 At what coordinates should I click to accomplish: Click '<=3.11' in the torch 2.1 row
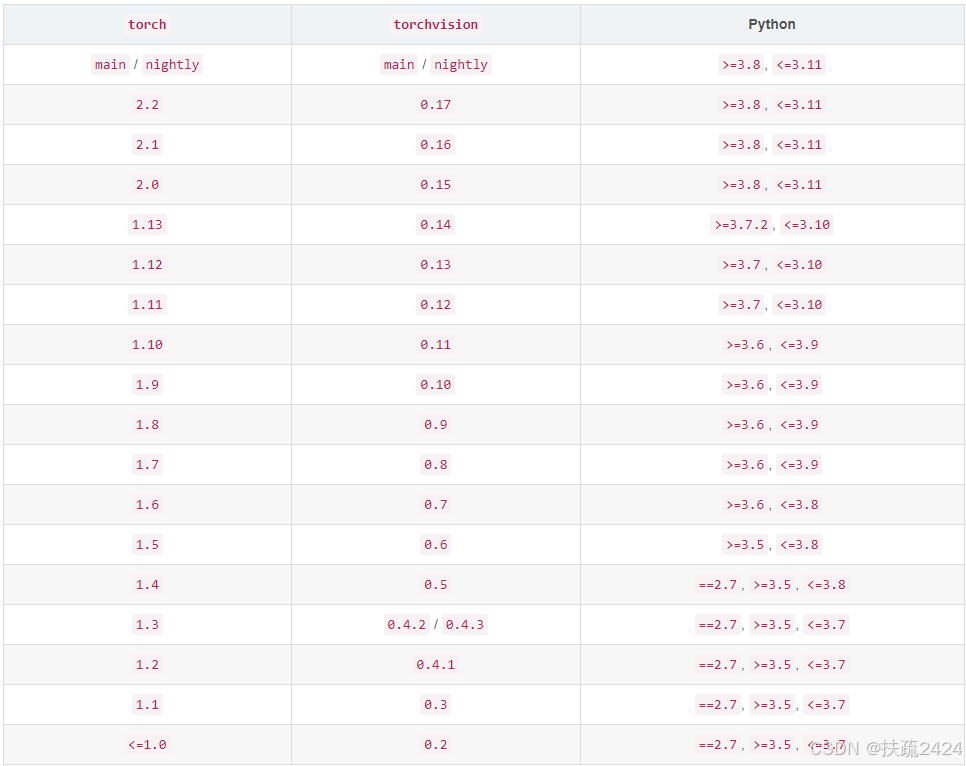click(x=799, y=145)
